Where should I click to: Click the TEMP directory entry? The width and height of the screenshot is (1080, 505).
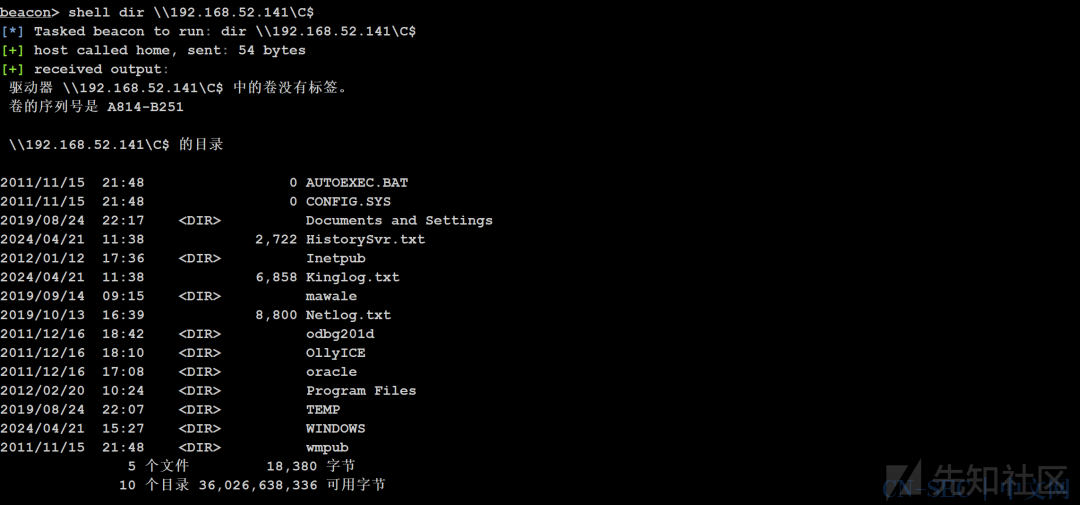(x=323, y=409)
